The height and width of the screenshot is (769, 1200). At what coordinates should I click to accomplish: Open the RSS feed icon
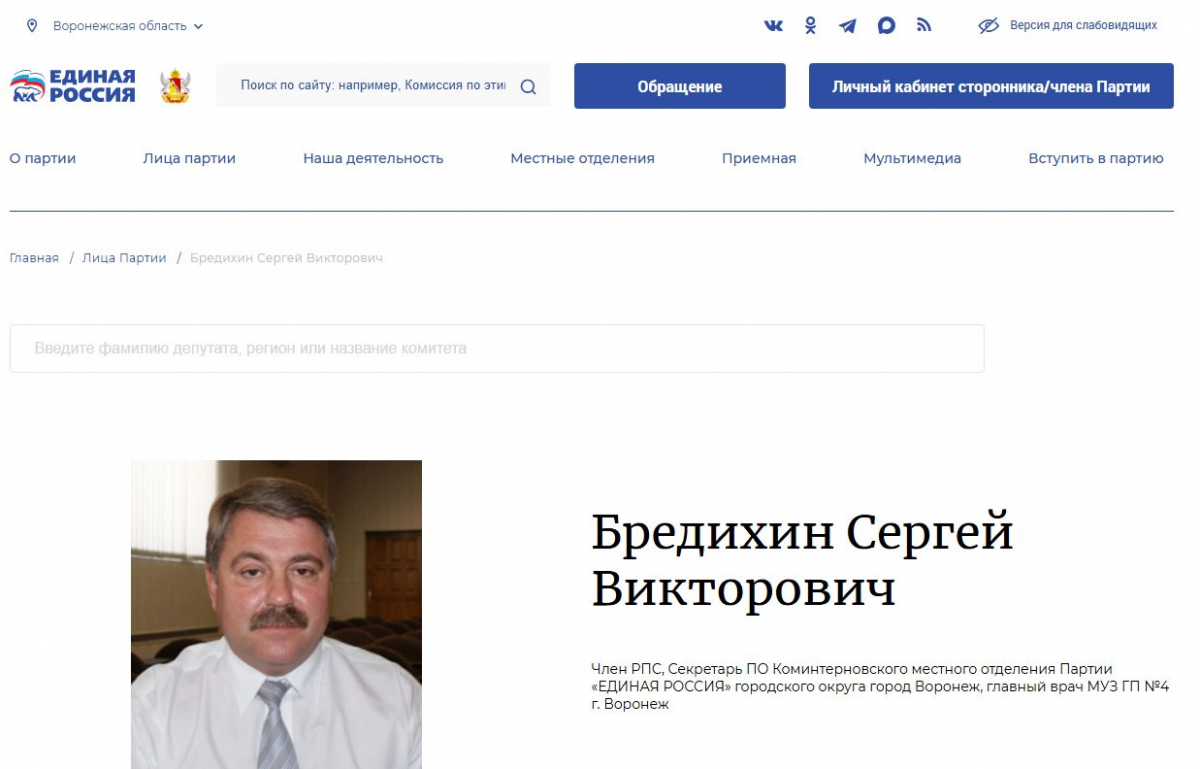924,26
